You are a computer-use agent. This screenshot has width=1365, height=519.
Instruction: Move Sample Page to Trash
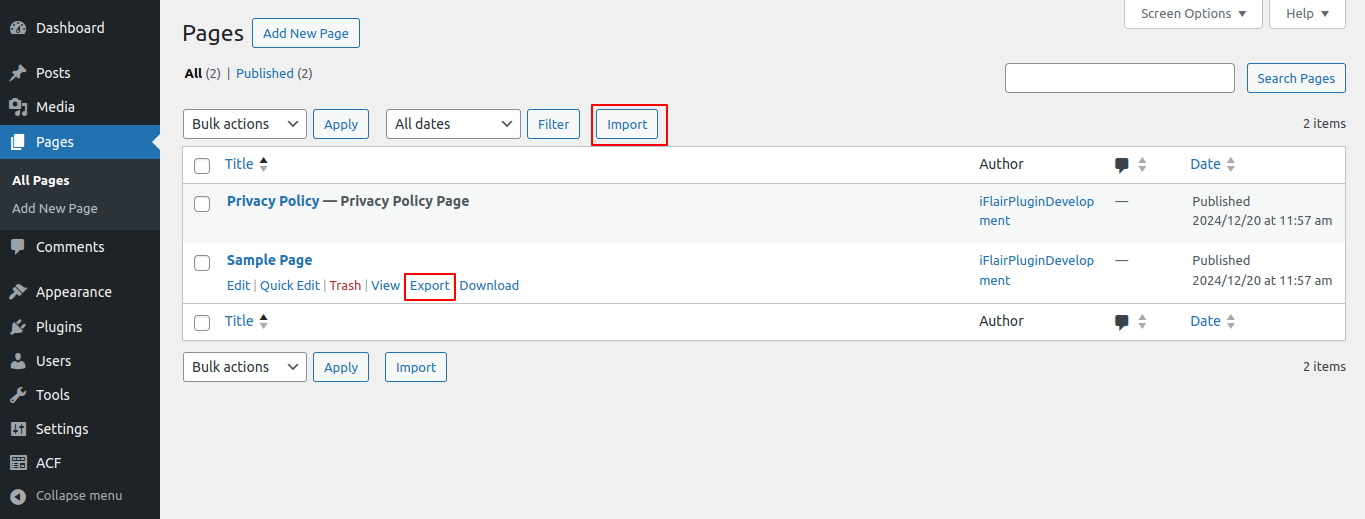coord(345,286)
